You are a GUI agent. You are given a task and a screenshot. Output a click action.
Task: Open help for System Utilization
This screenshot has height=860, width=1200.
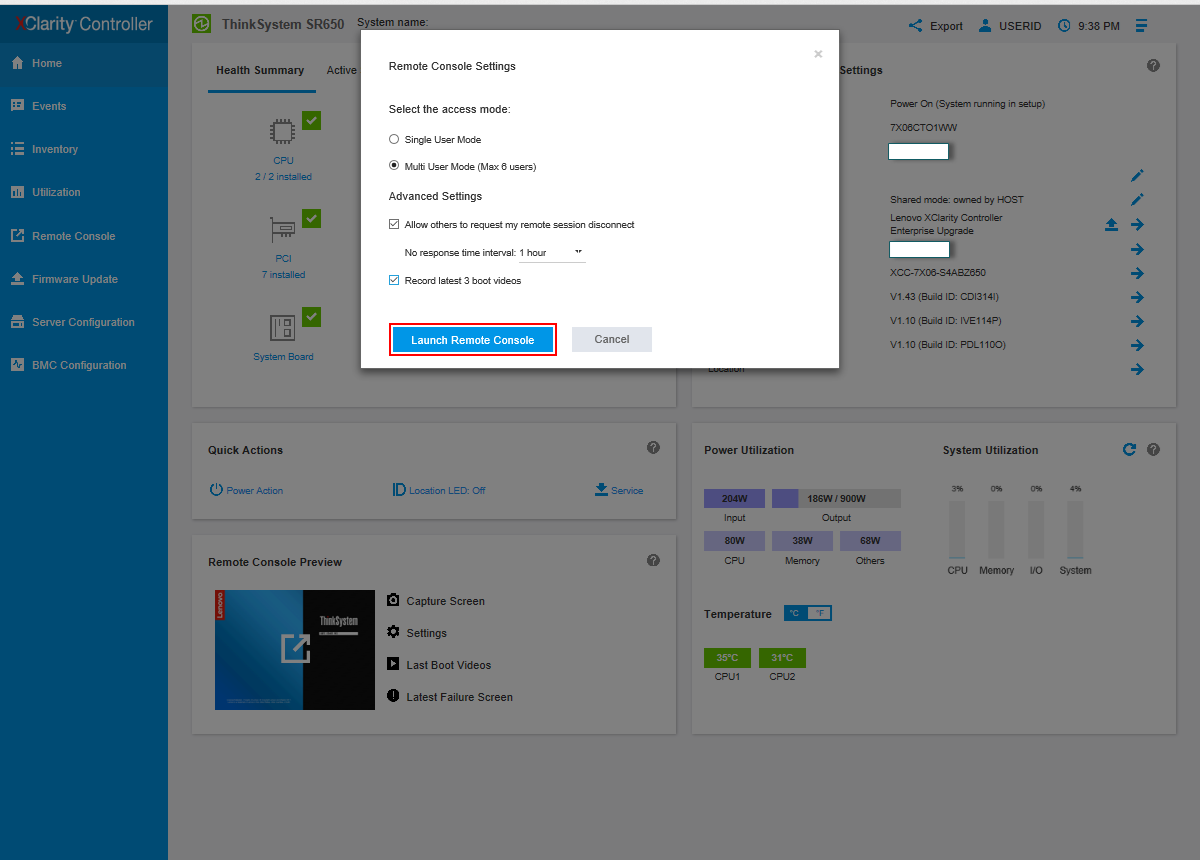(x=1153, y=450)
